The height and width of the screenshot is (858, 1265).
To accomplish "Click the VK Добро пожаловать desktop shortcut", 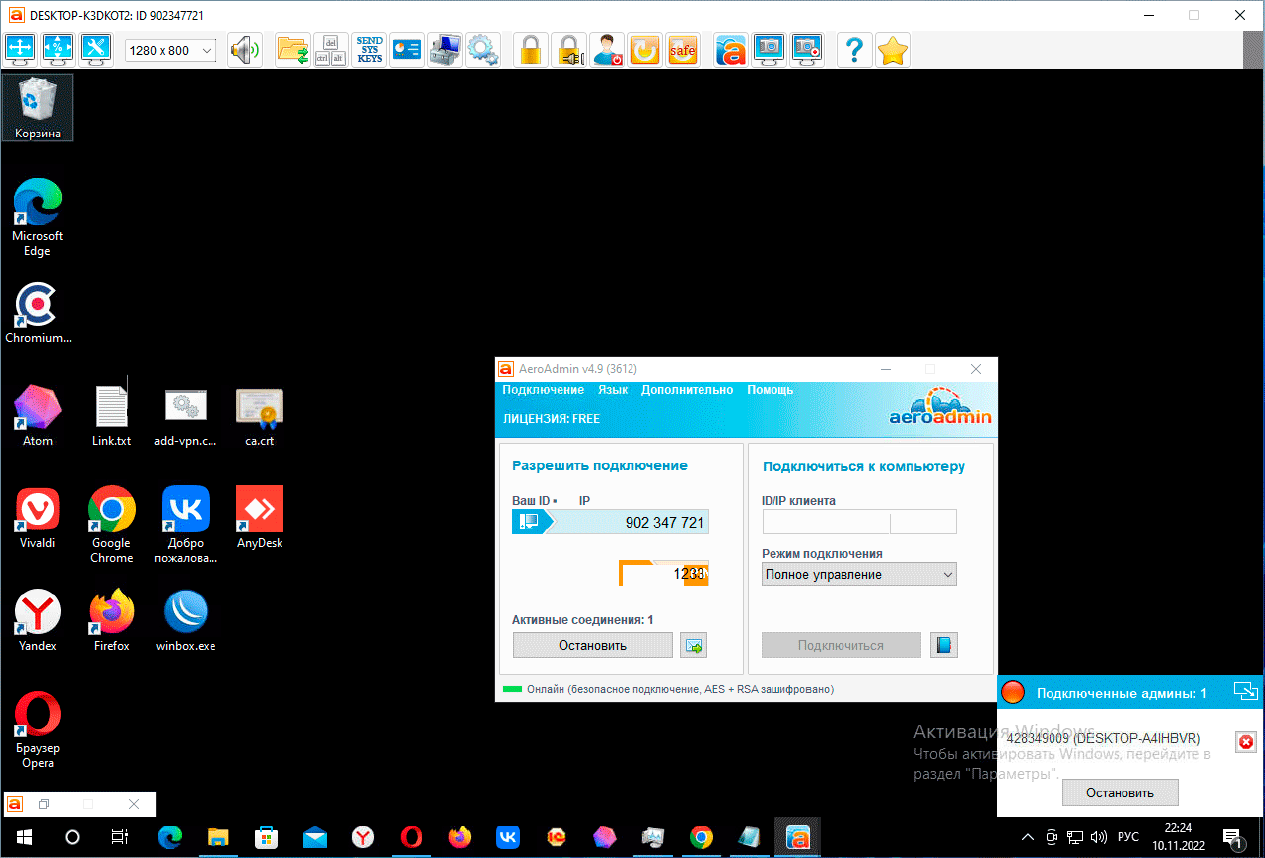I will 185,524.
